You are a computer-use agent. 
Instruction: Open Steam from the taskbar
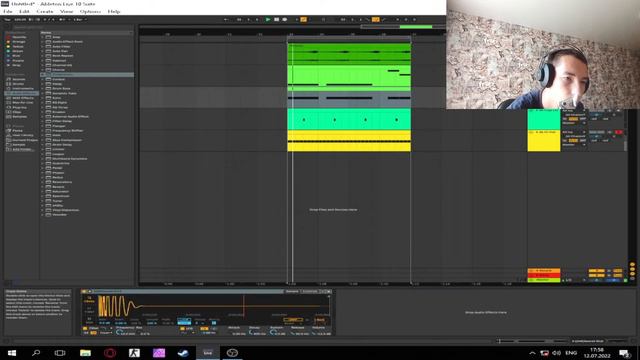(x=183, y=353)
